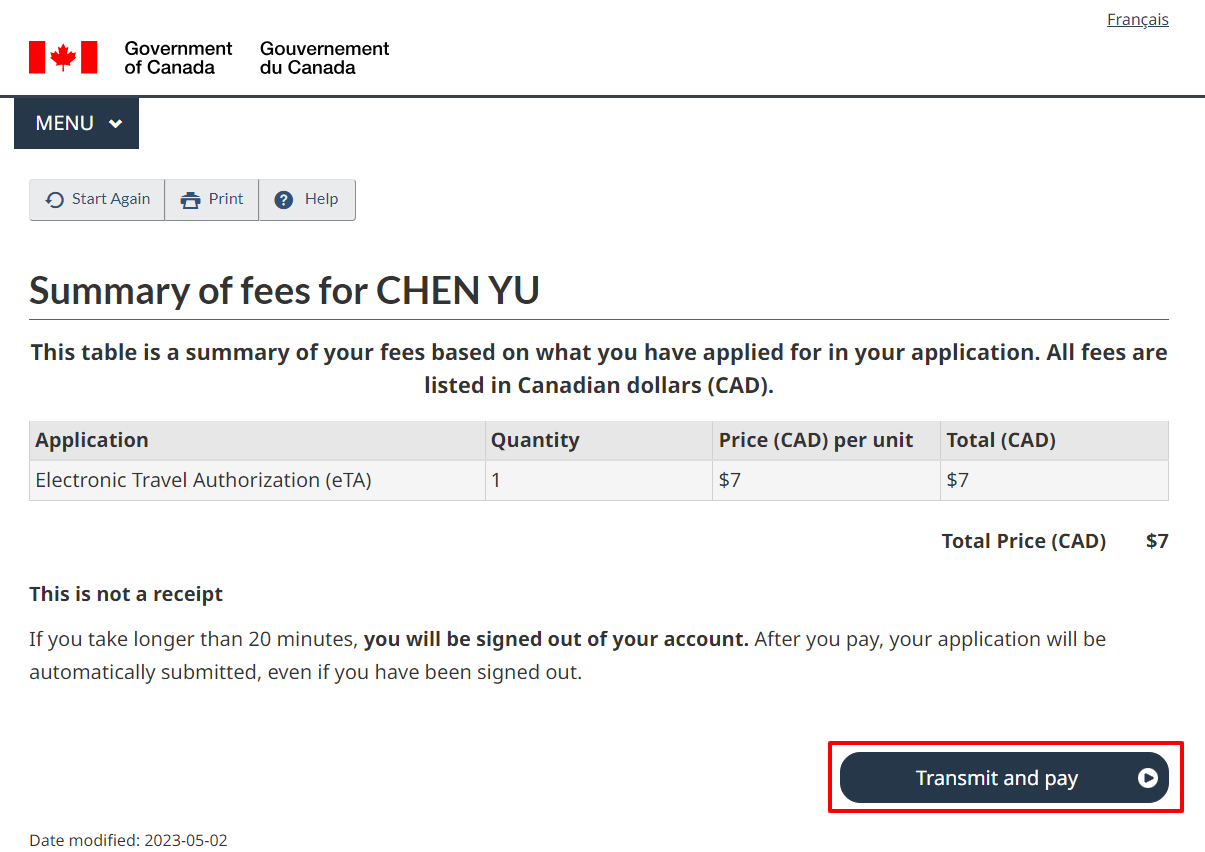Click the question mark Help icon
Image resolution: width=1205 pixels, height=852 pixels.
click(284, 200)
